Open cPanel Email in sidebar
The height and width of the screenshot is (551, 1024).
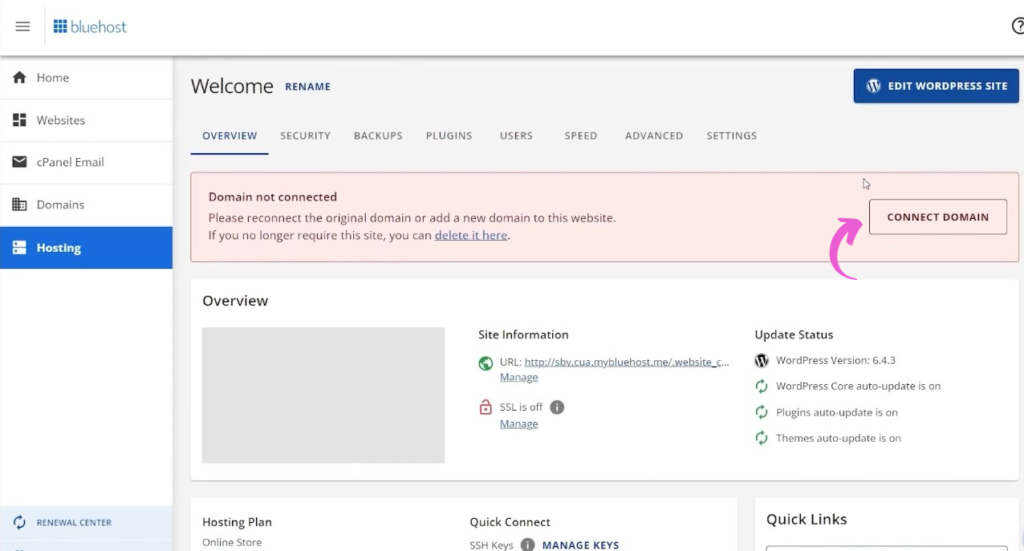(x=86, y=162)
